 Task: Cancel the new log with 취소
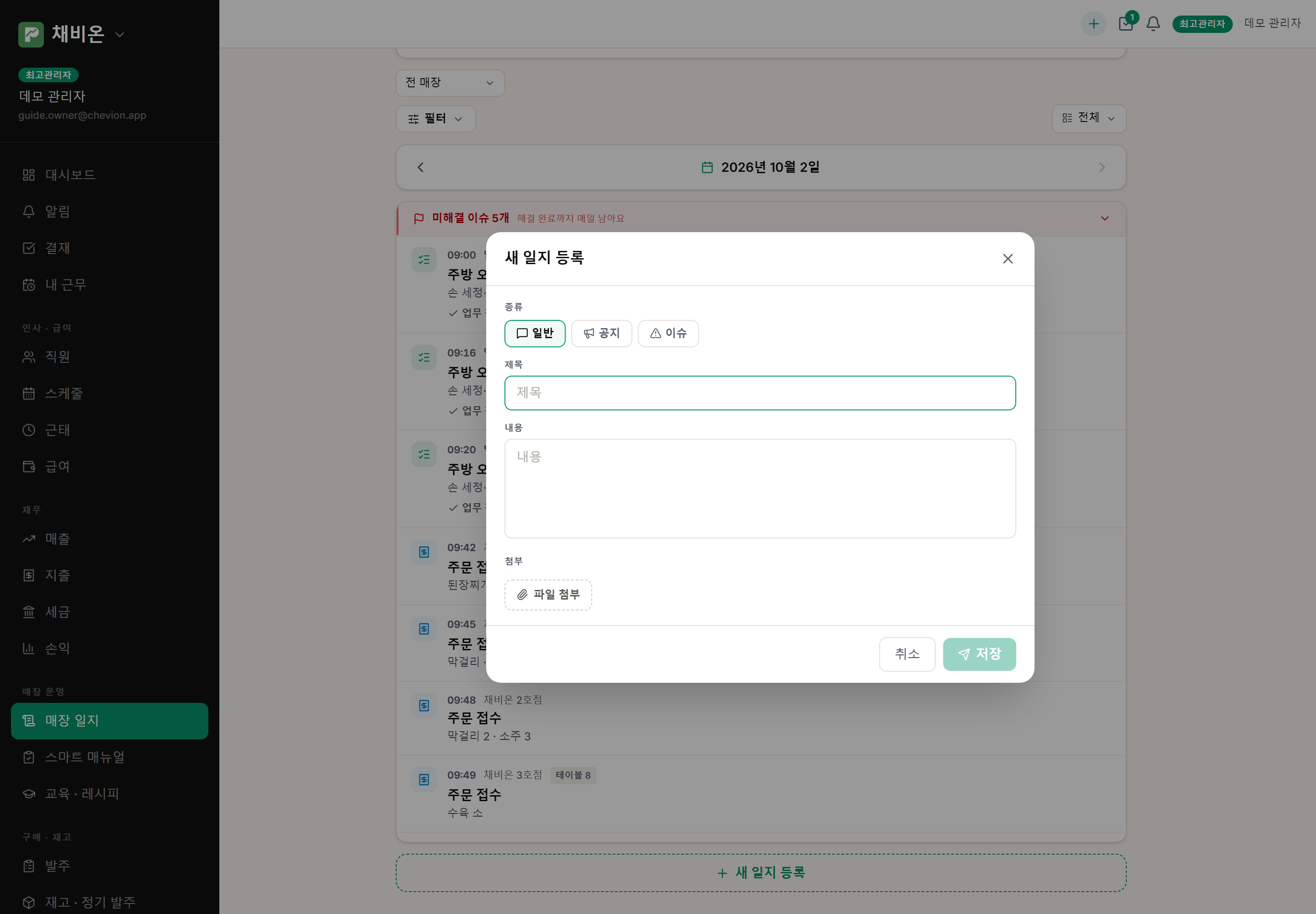907,654
